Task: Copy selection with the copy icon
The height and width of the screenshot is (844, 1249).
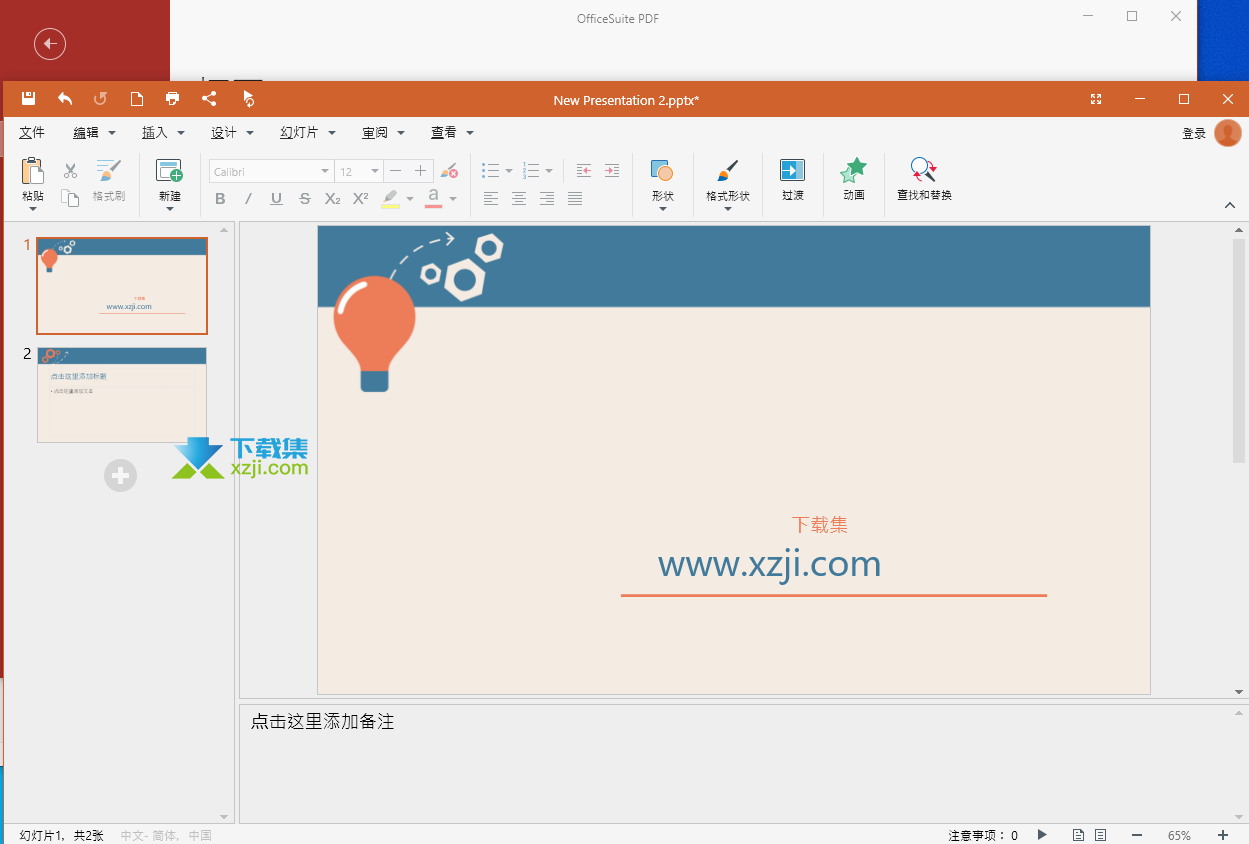Action: 70,198
